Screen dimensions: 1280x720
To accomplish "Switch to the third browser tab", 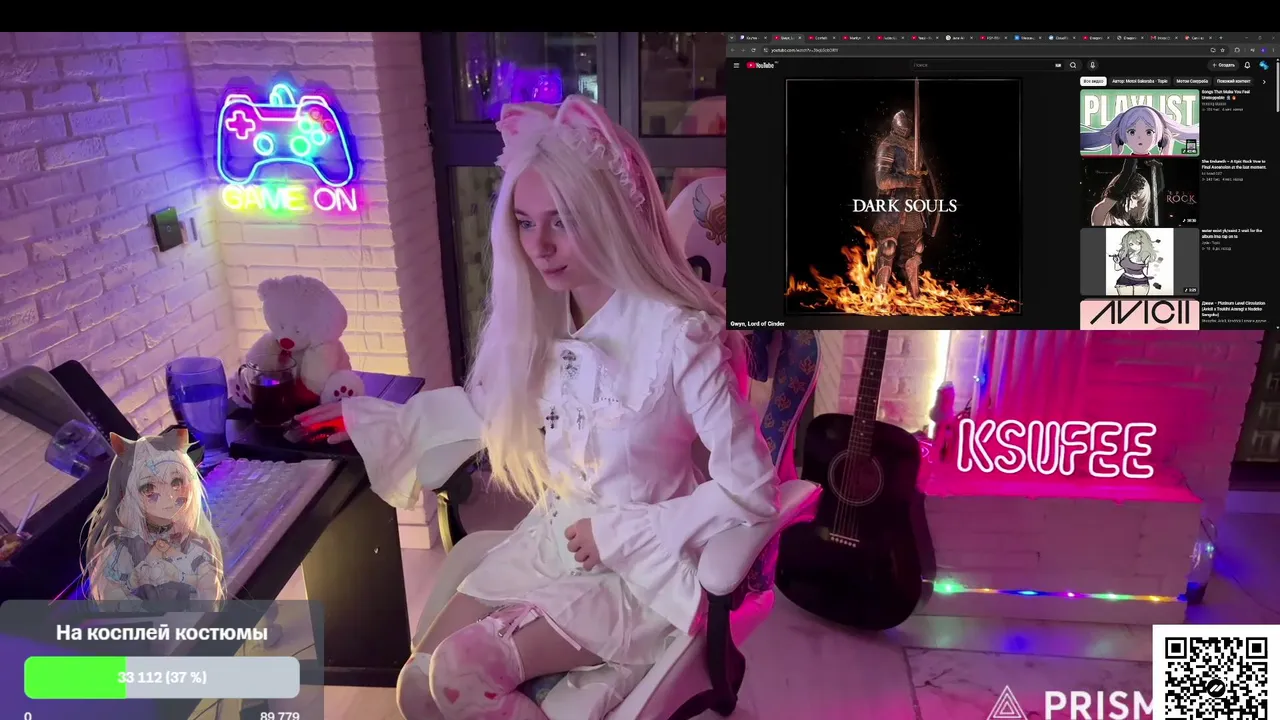I will click(x=822, y=38).
